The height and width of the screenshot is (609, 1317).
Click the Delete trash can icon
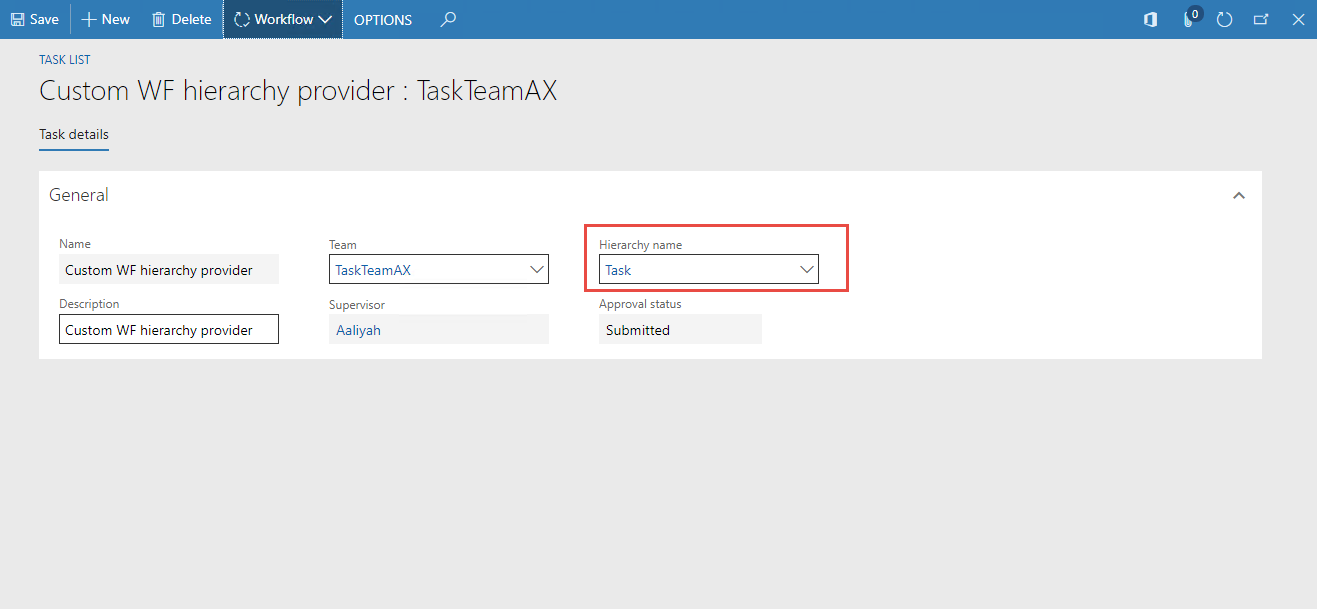point(160,19)
